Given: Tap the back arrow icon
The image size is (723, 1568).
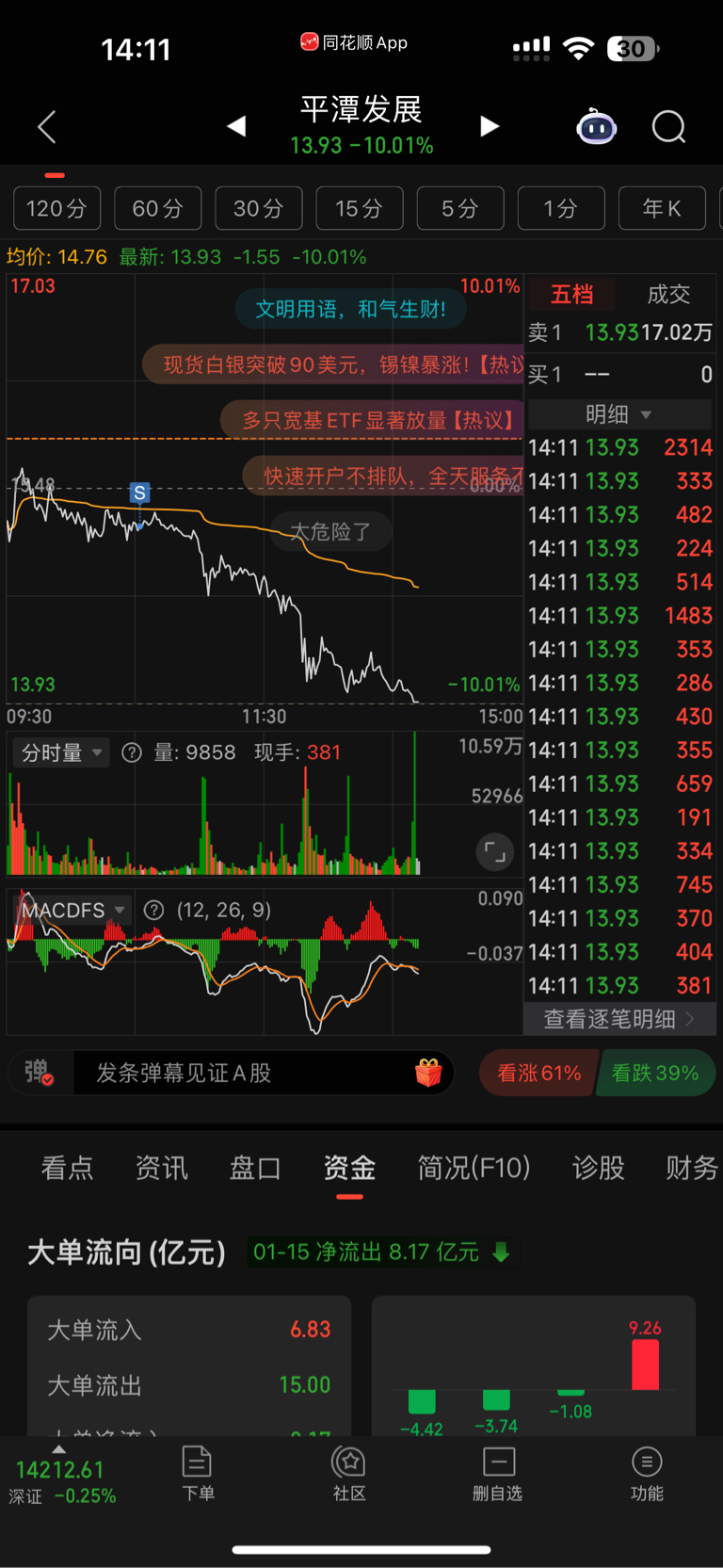Looking at the screenshot, I should tap(46, 126).
